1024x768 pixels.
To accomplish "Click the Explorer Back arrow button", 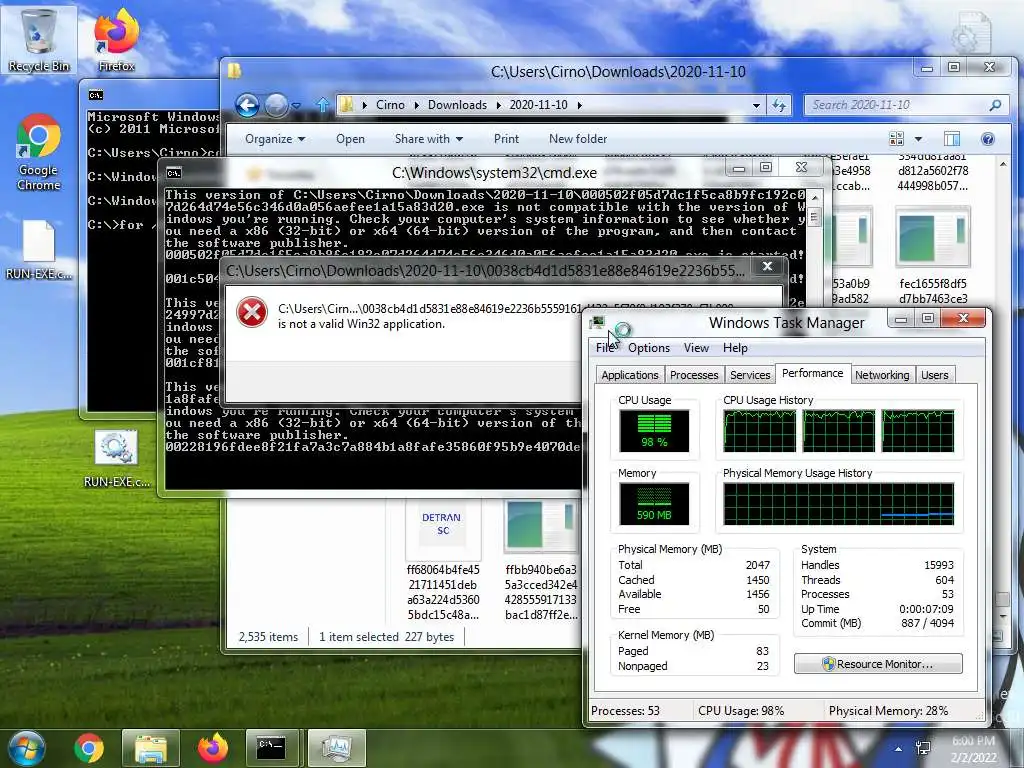I will 248,105.
